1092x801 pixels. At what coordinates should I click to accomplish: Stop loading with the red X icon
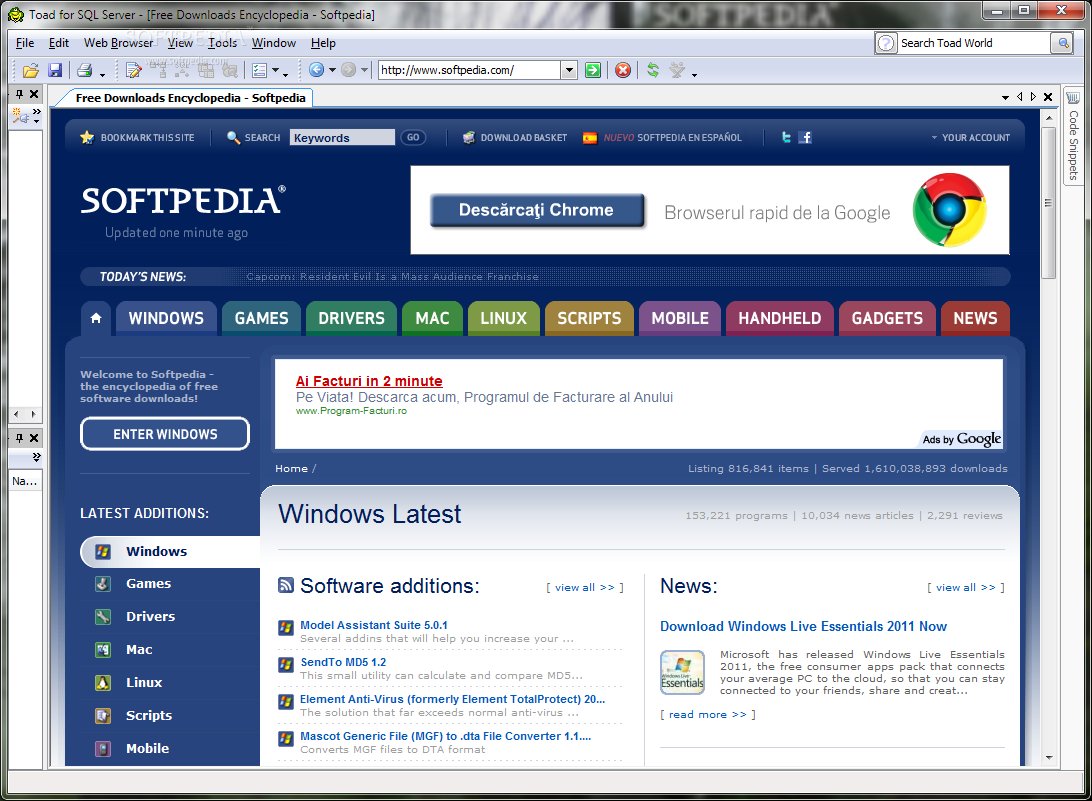pos(623,70)
